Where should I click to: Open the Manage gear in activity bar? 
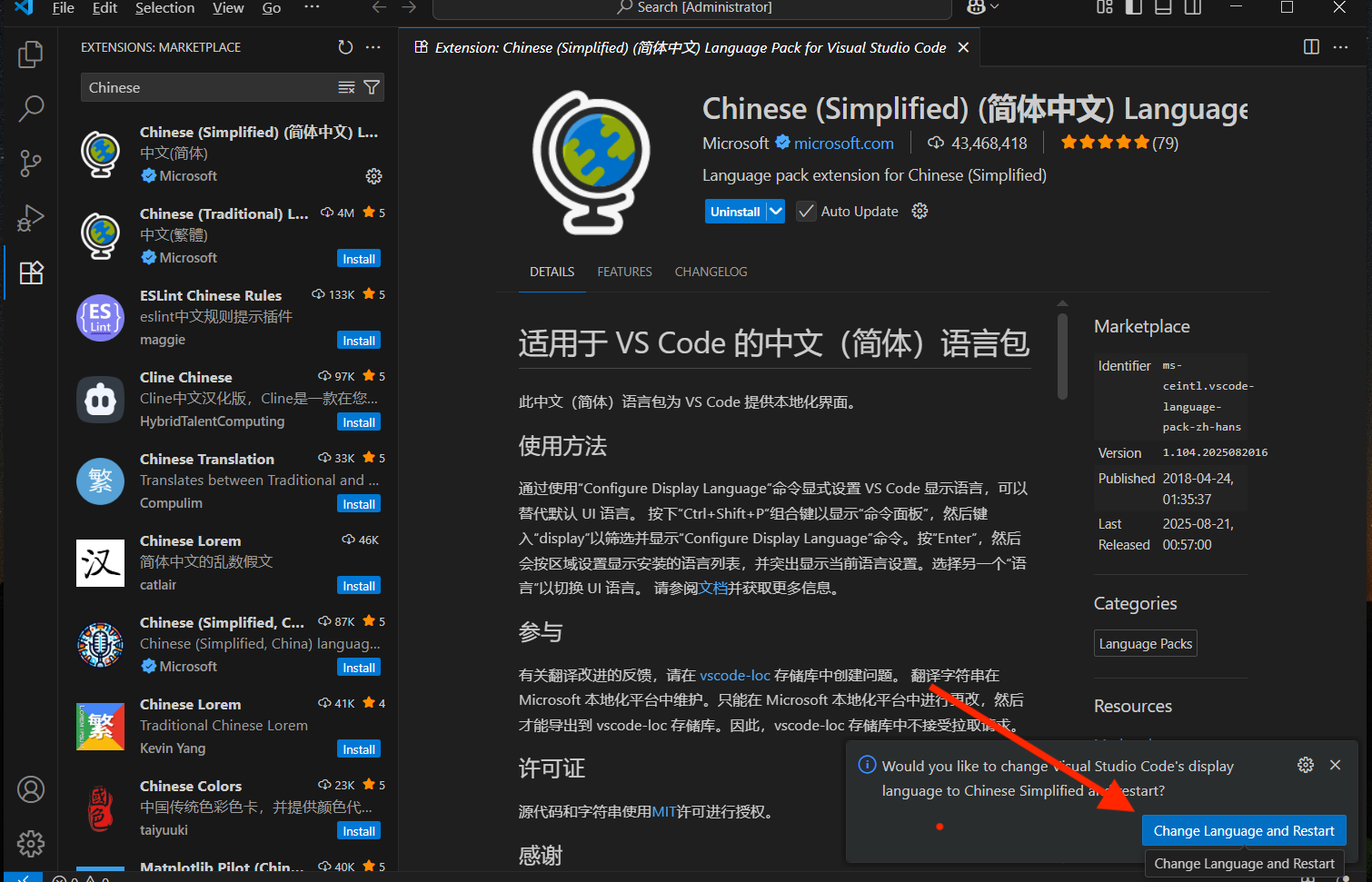tap(30, 844)
